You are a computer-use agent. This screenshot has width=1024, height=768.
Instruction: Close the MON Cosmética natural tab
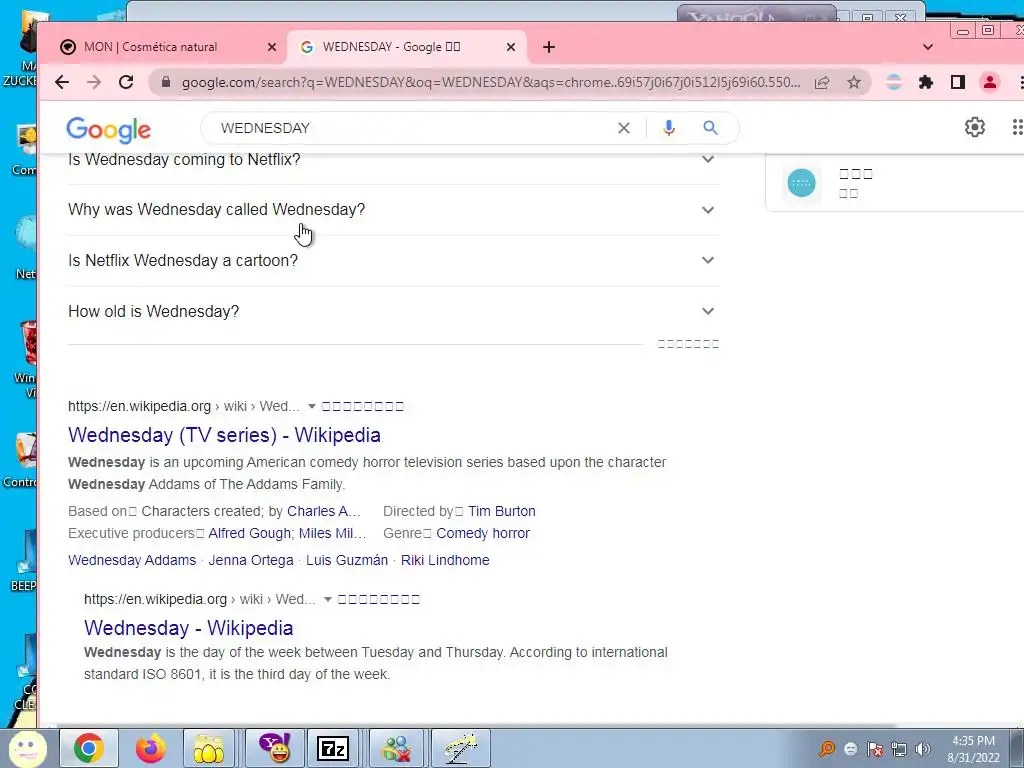click(x=272, y=47)
